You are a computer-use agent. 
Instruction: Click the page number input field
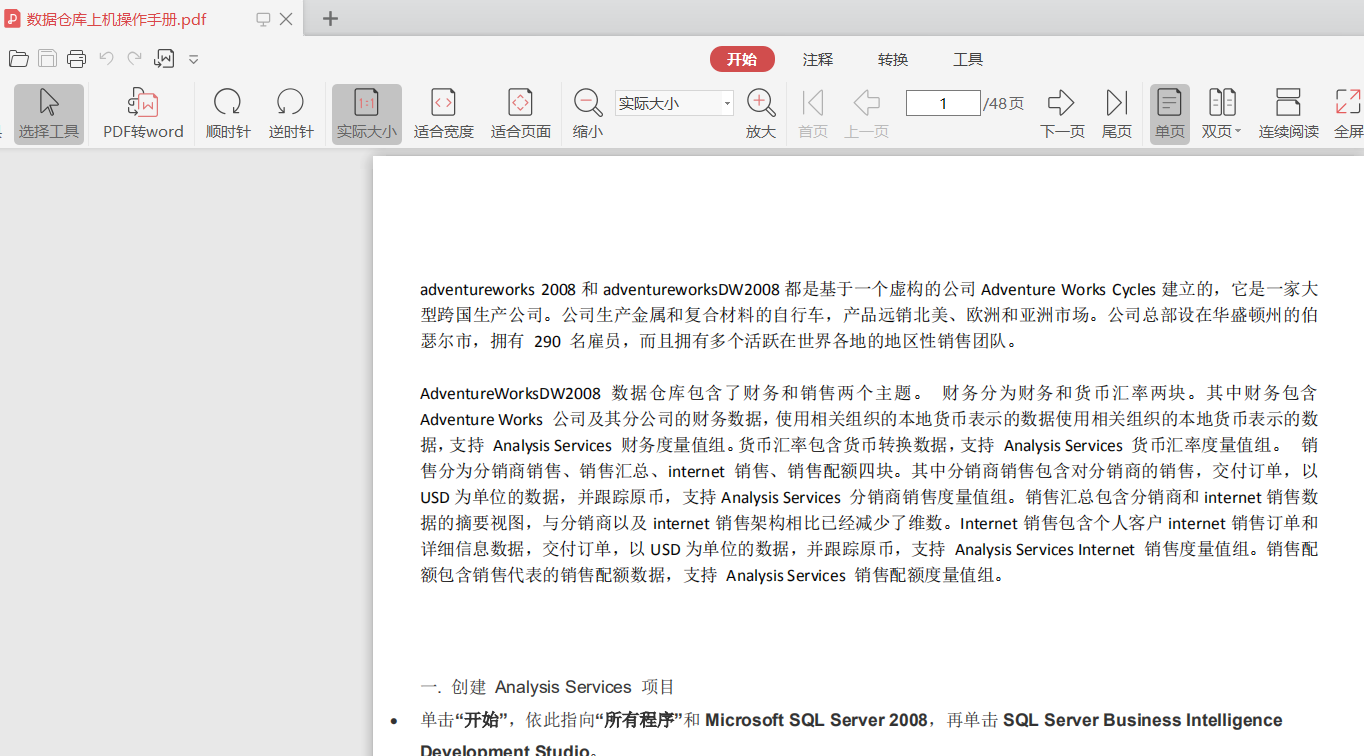(943, 103)
